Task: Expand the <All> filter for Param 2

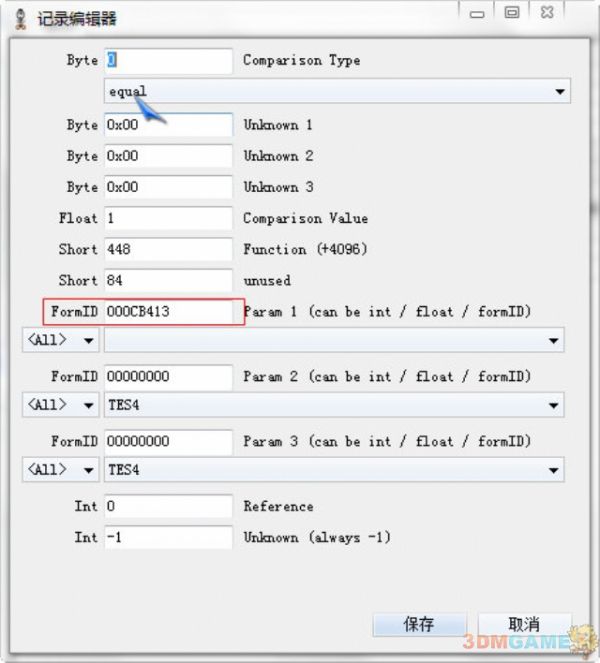Action: (60, 405)
